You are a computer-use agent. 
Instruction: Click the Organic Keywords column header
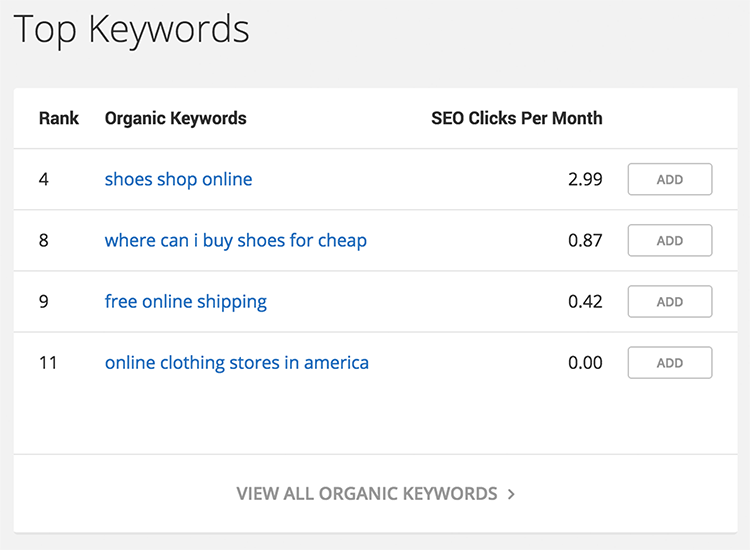coord(176,118)
